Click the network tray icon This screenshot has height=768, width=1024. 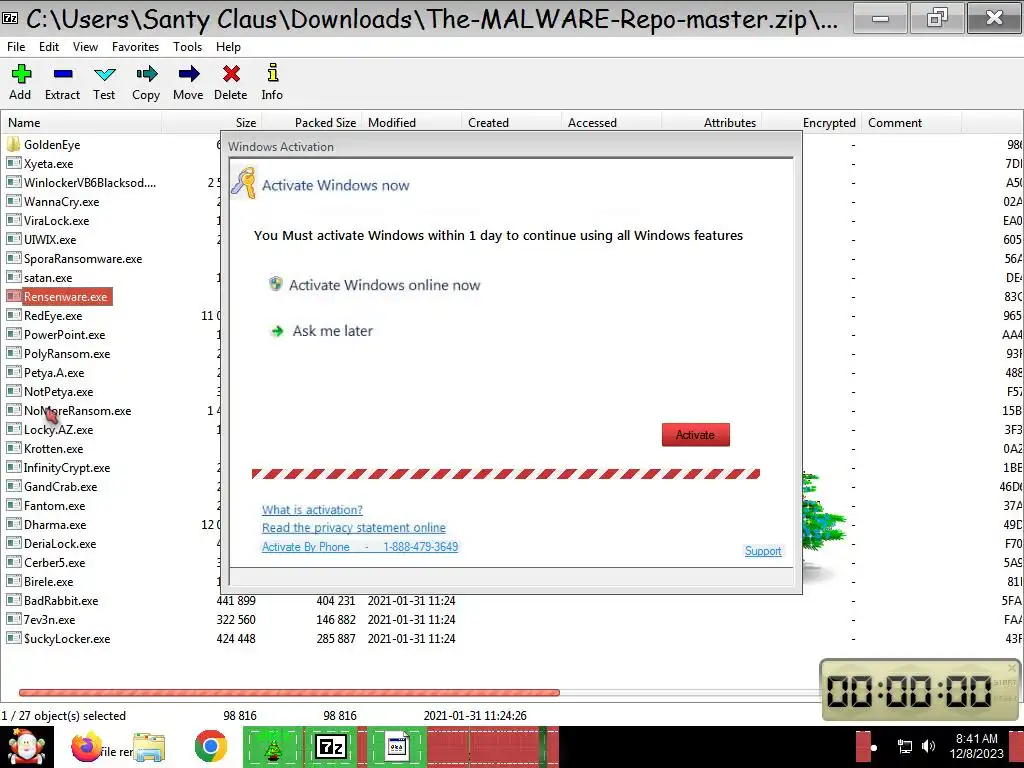905,746
